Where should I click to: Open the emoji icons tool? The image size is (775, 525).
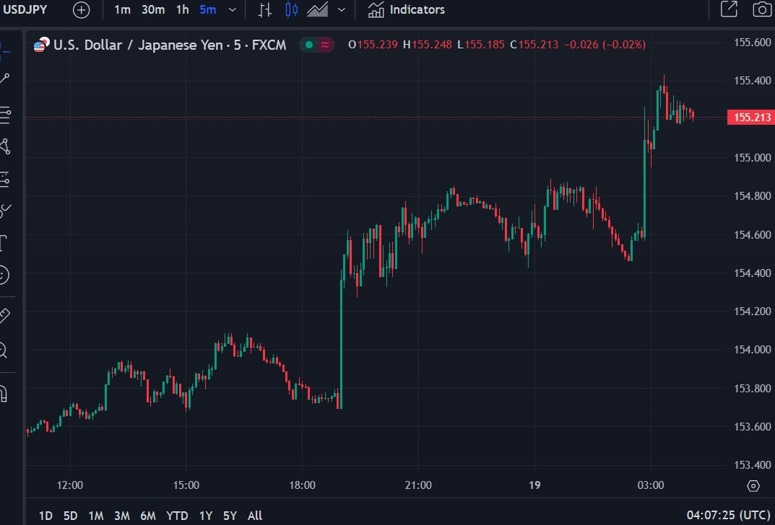(x=4, y=275)
